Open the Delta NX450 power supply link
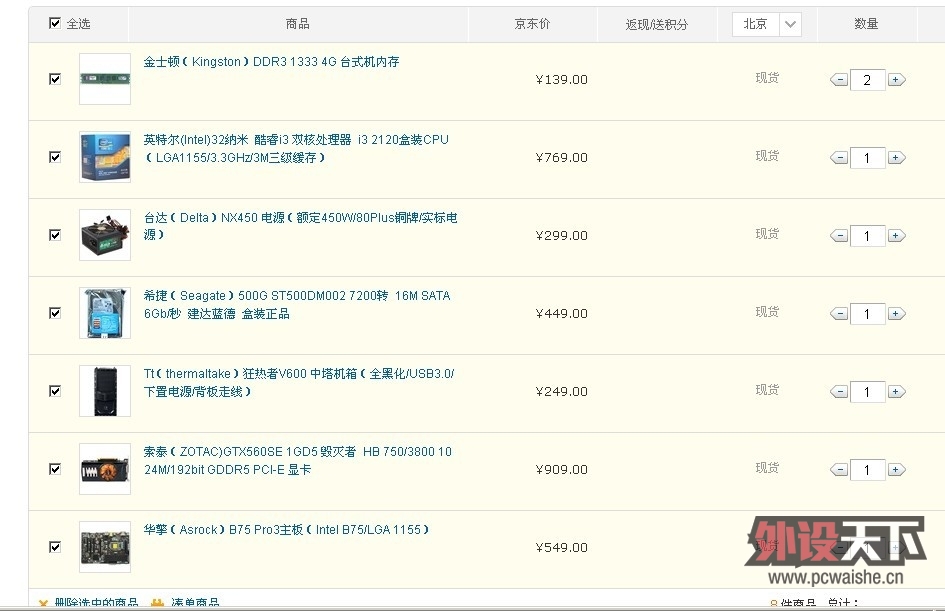This screenshot has height=611, width=945. click(x=300, y=226)
